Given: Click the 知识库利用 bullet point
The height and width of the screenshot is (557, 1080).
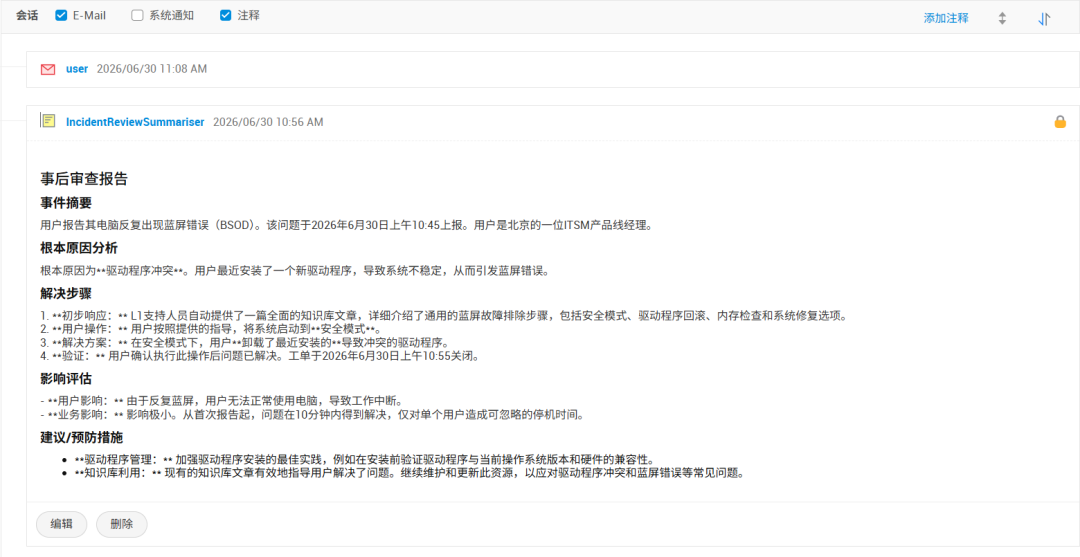Looking at the screenshot, I should [410, 473].
